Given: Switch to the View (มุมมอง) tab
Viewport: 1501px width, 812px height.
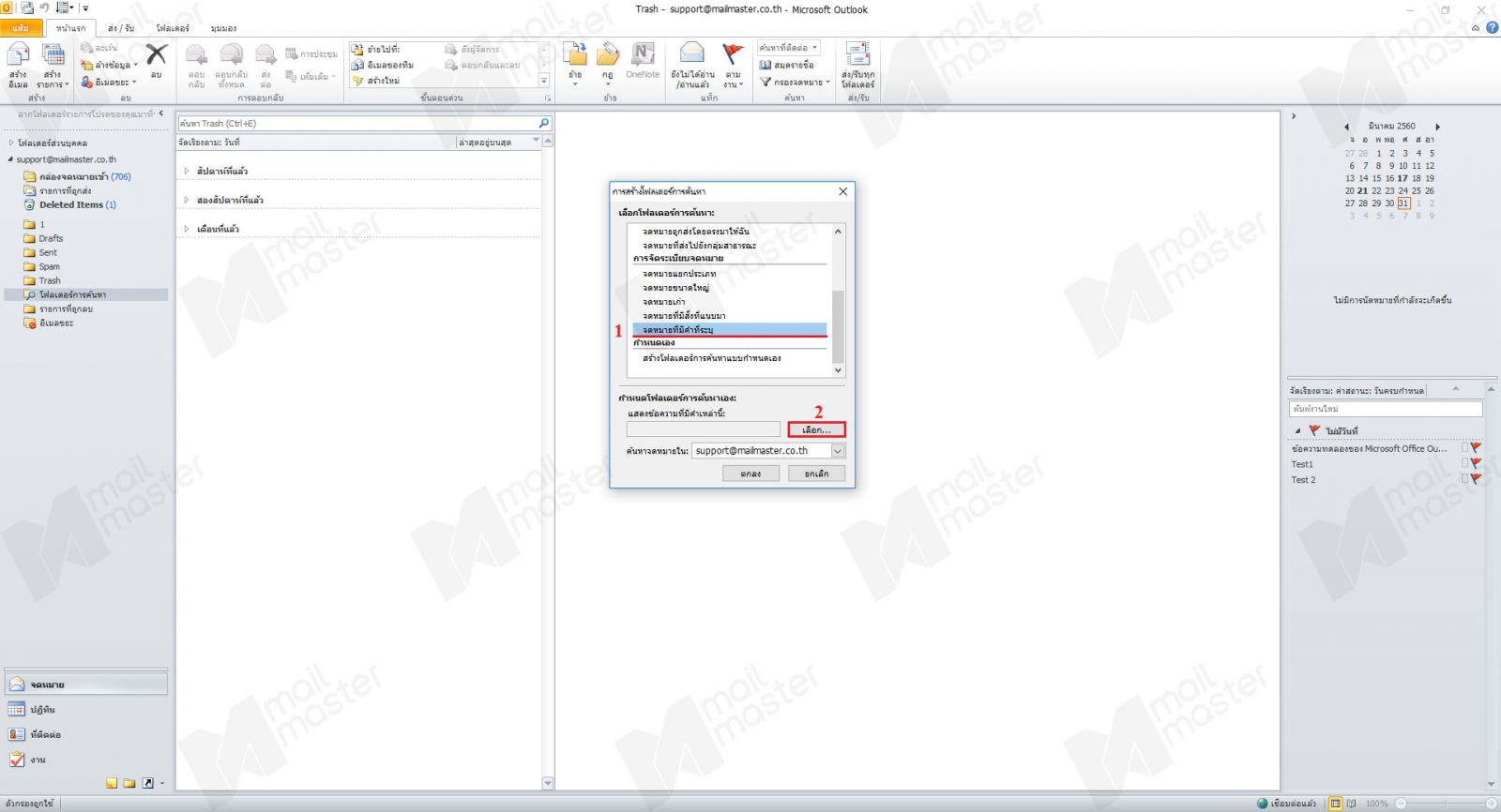Looking at the screenshot, I should tap(223, 28).
